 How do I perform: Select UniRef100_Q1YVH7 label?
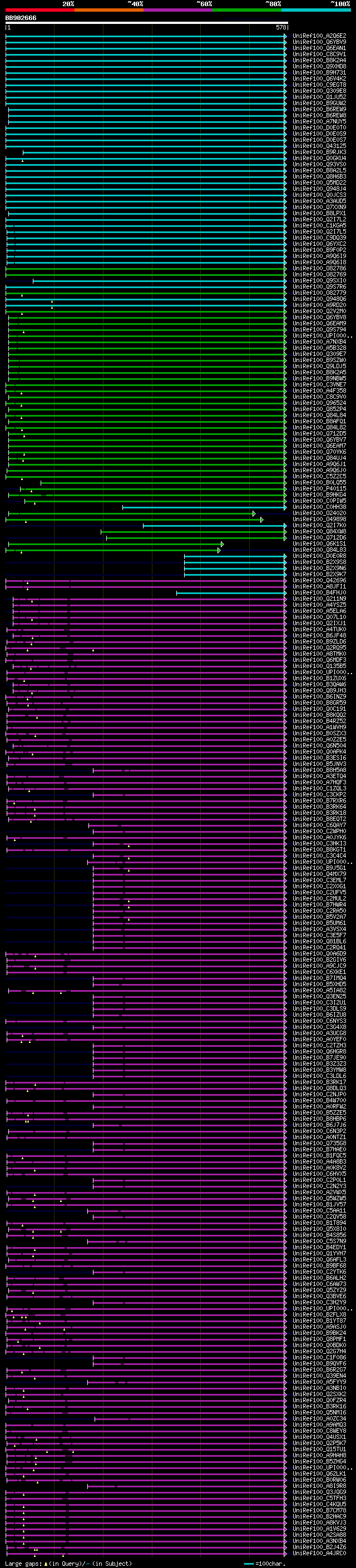(319, 1254)
